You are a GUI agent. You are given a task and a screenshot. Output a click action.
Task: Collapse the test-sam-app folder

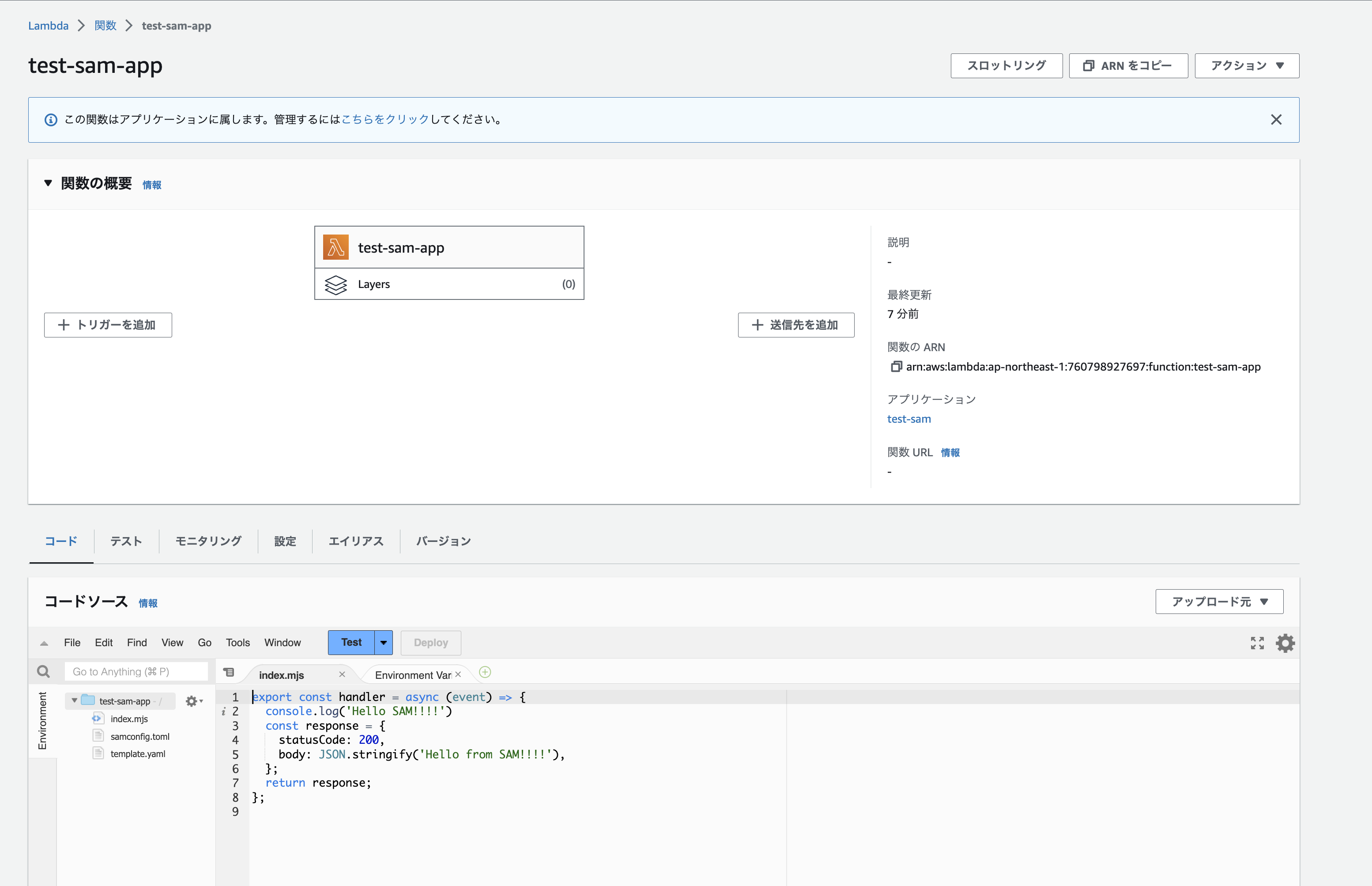point(74,700)
